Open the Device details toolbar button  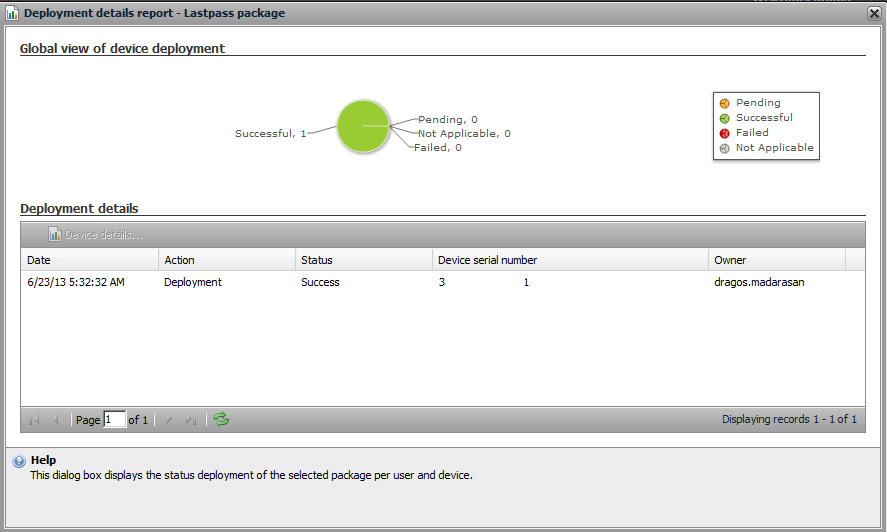click(96, 235)
